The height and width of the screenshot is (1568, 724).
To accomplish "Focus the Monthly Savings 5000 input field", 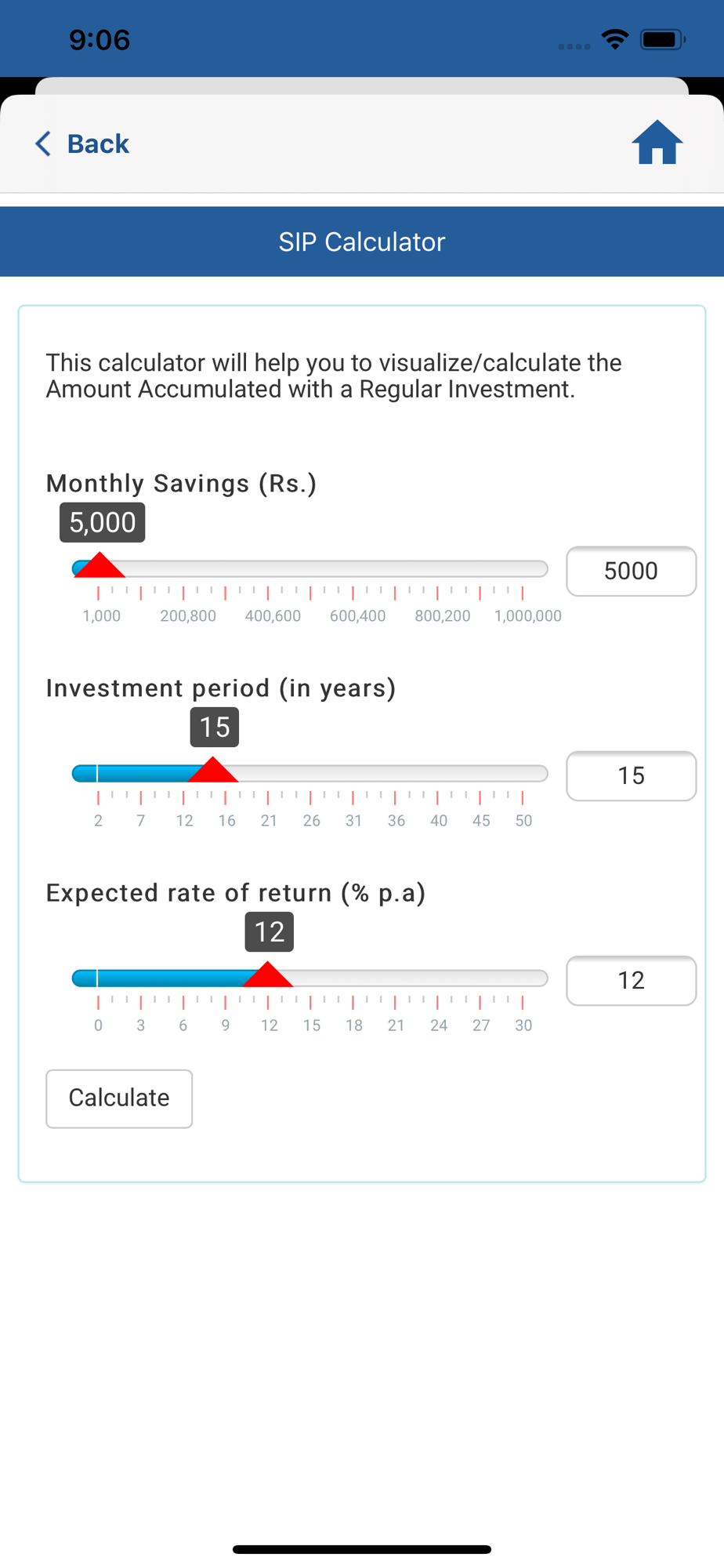I will point(631,571).
